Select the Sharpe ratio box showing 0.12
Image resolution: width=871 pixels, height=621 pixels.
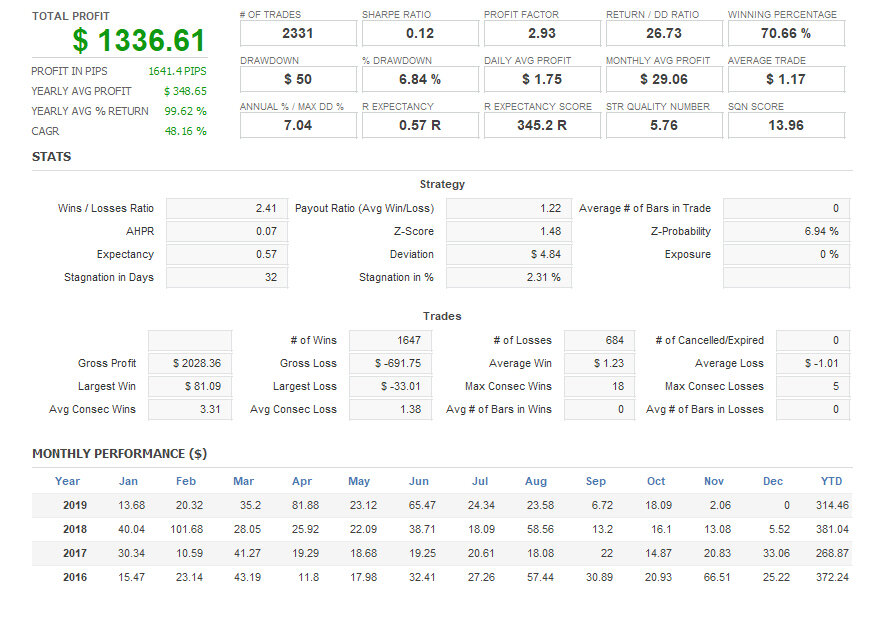click(420, 33)
